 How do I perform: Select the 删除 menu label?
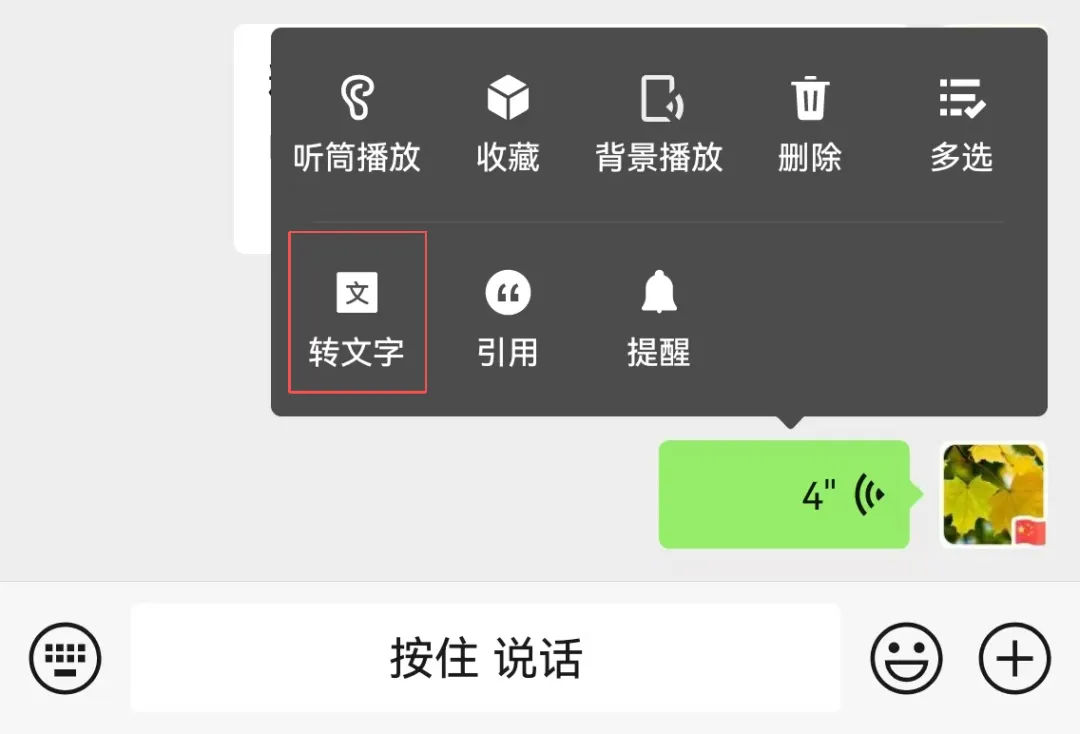click(810, 158)
